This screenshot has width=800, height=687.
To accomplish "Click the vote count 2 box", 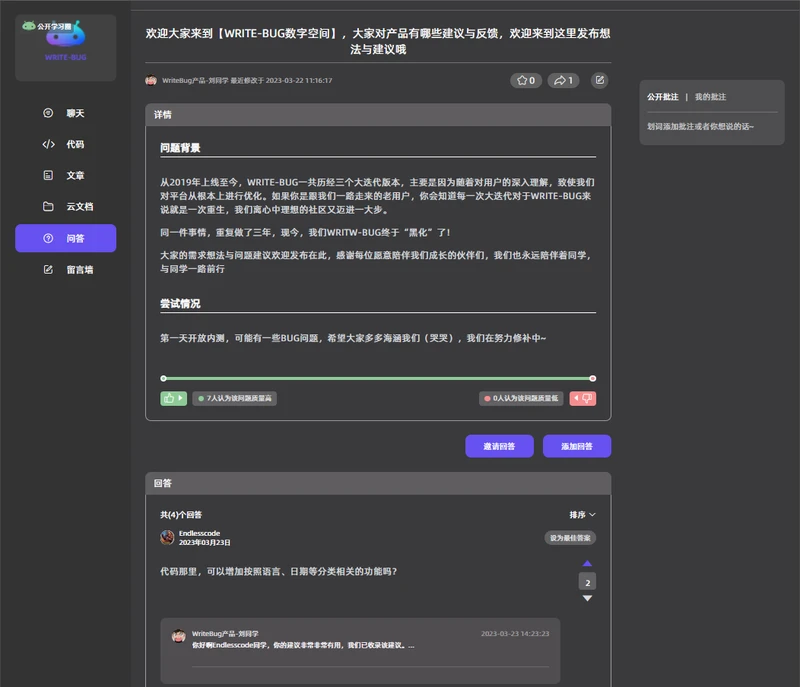I will coord(587,582).
